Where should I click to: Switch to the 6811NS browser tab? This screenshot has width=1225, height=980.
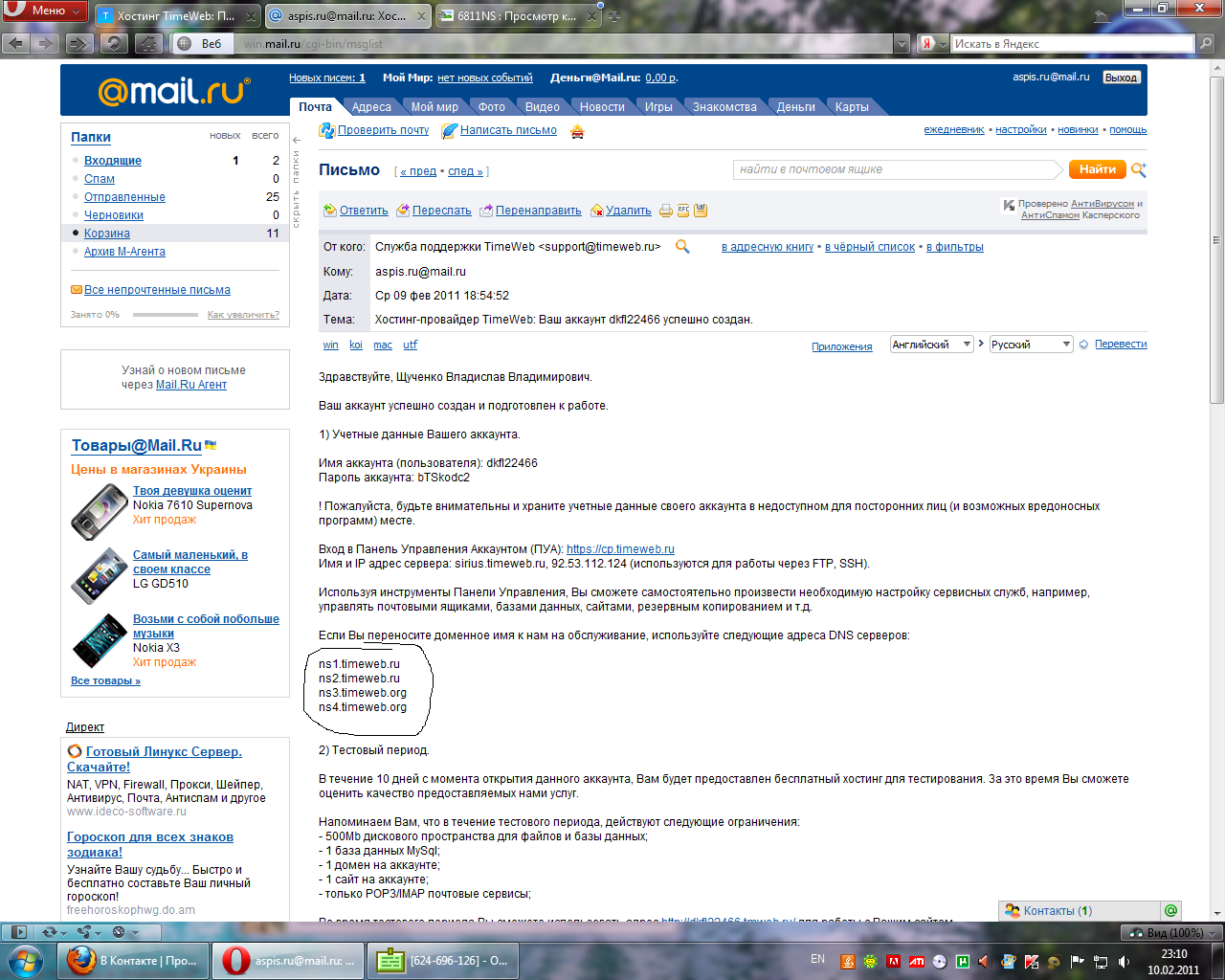click(518, 16)
